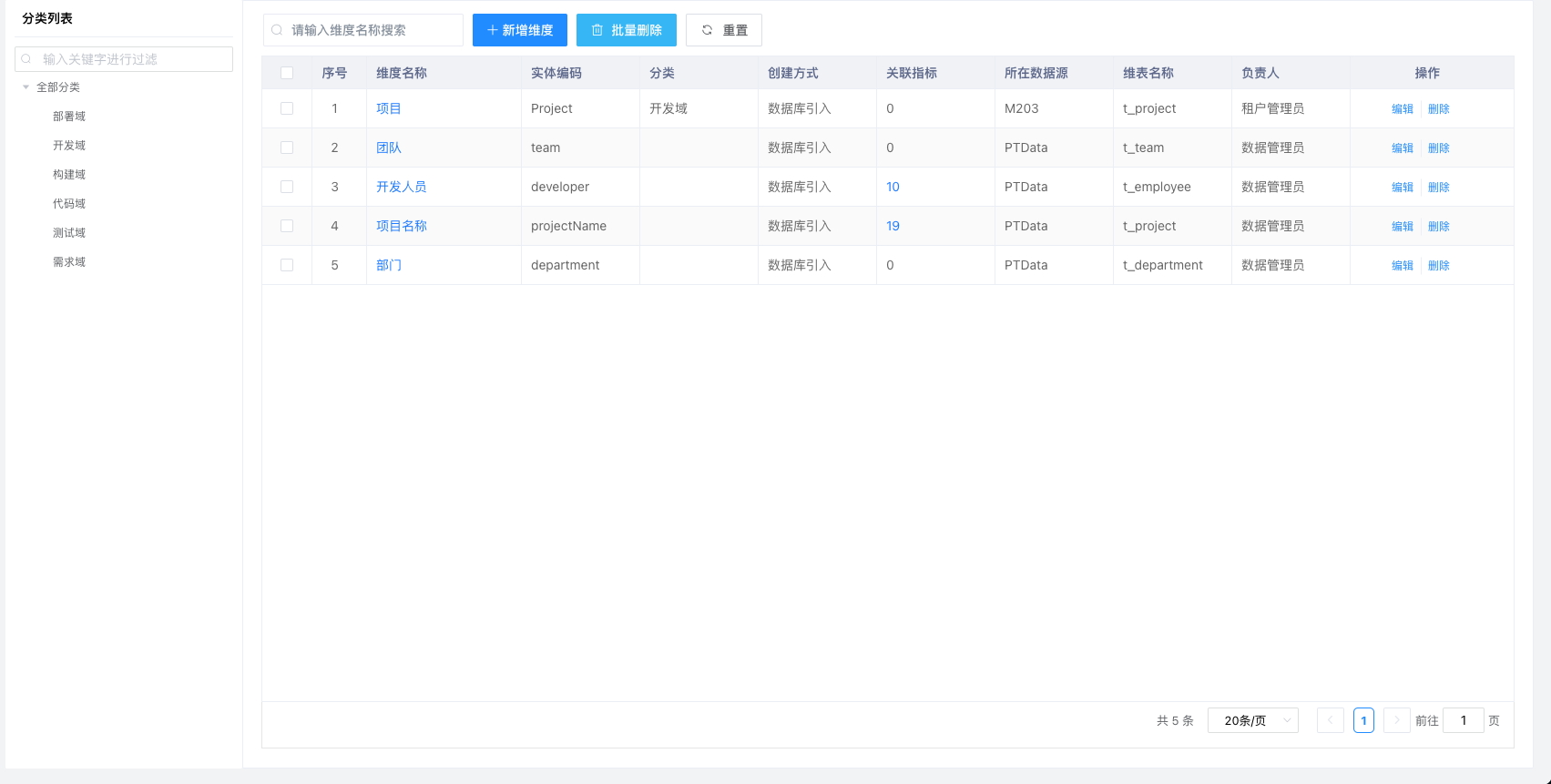Toggle the select-all checkbox in table header
This screenshot has height=784, width=1551.
(x=287, y=73)
